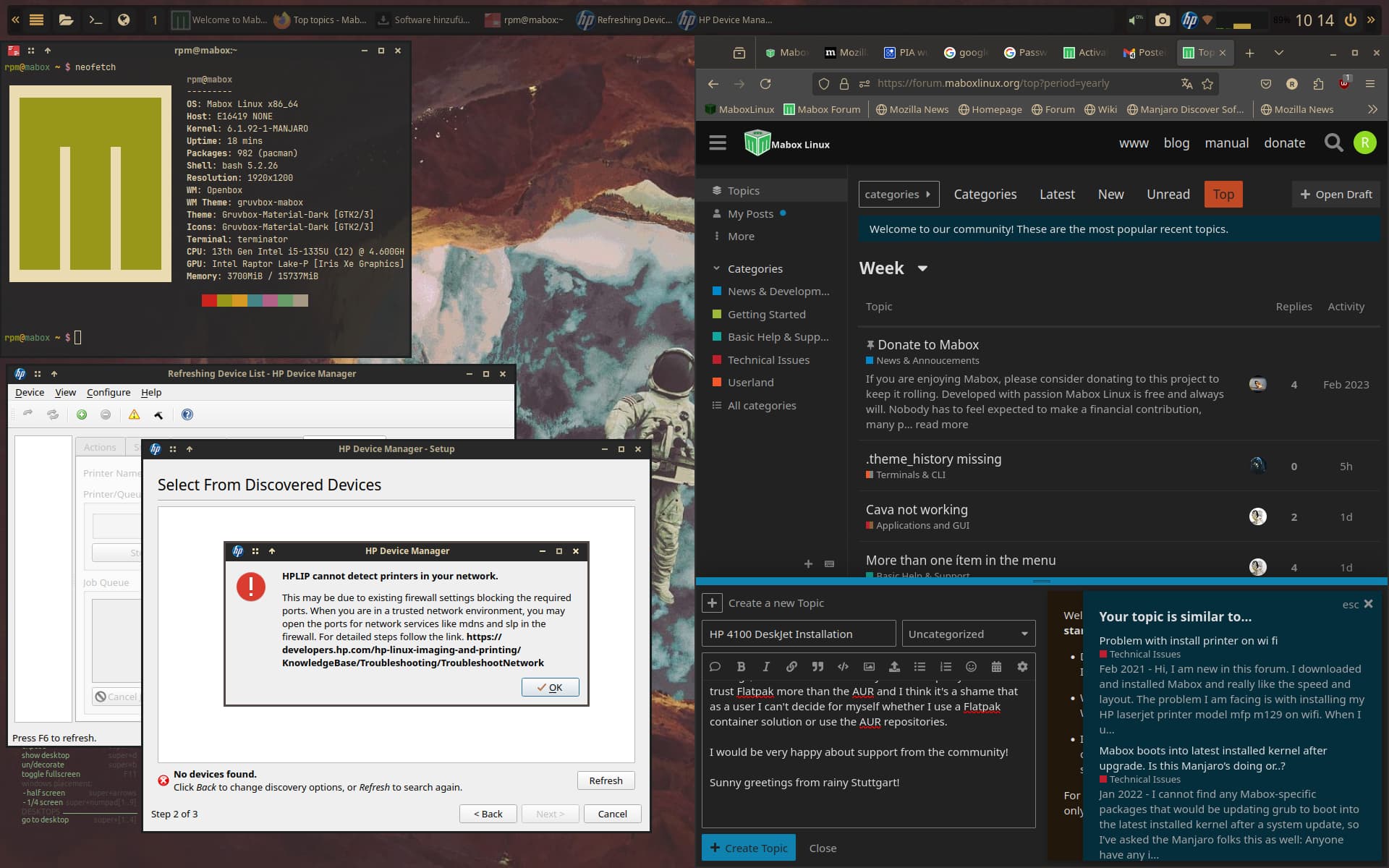1389x868 pixels.
Task: Insert date with the calendar icon
Action: [x=996, y=667]
